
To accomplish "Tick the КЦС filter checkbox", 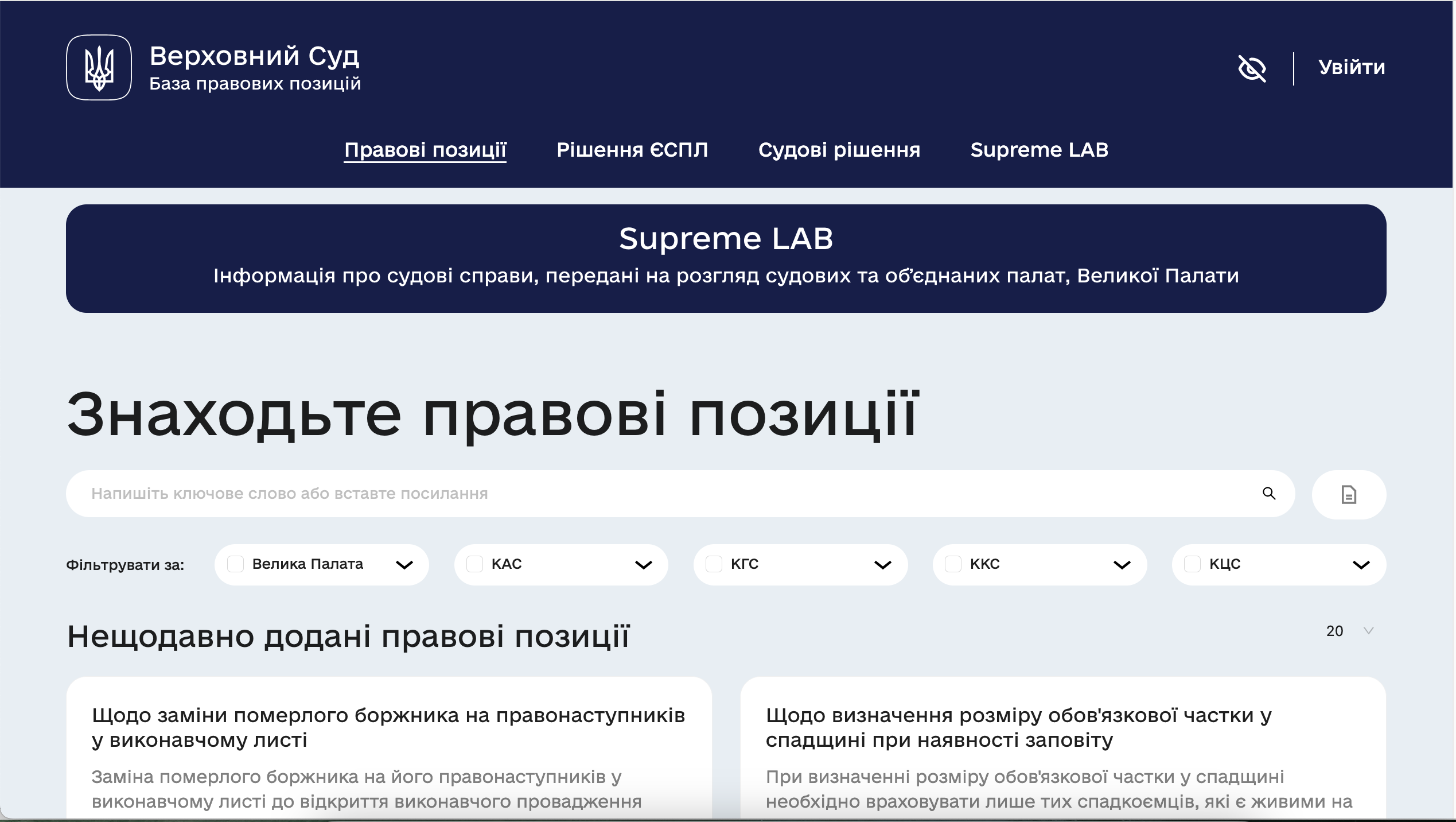I will coord(1192,564).
